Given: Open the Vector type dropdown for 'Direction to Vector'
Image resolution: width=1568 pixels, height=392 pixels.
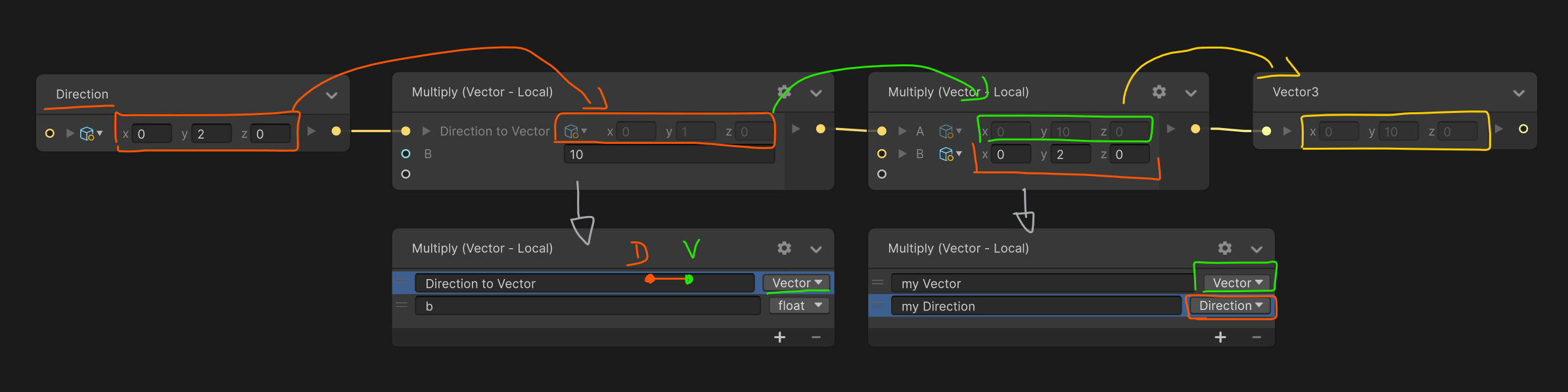Looking at the screenshot, I should point(797,283).
